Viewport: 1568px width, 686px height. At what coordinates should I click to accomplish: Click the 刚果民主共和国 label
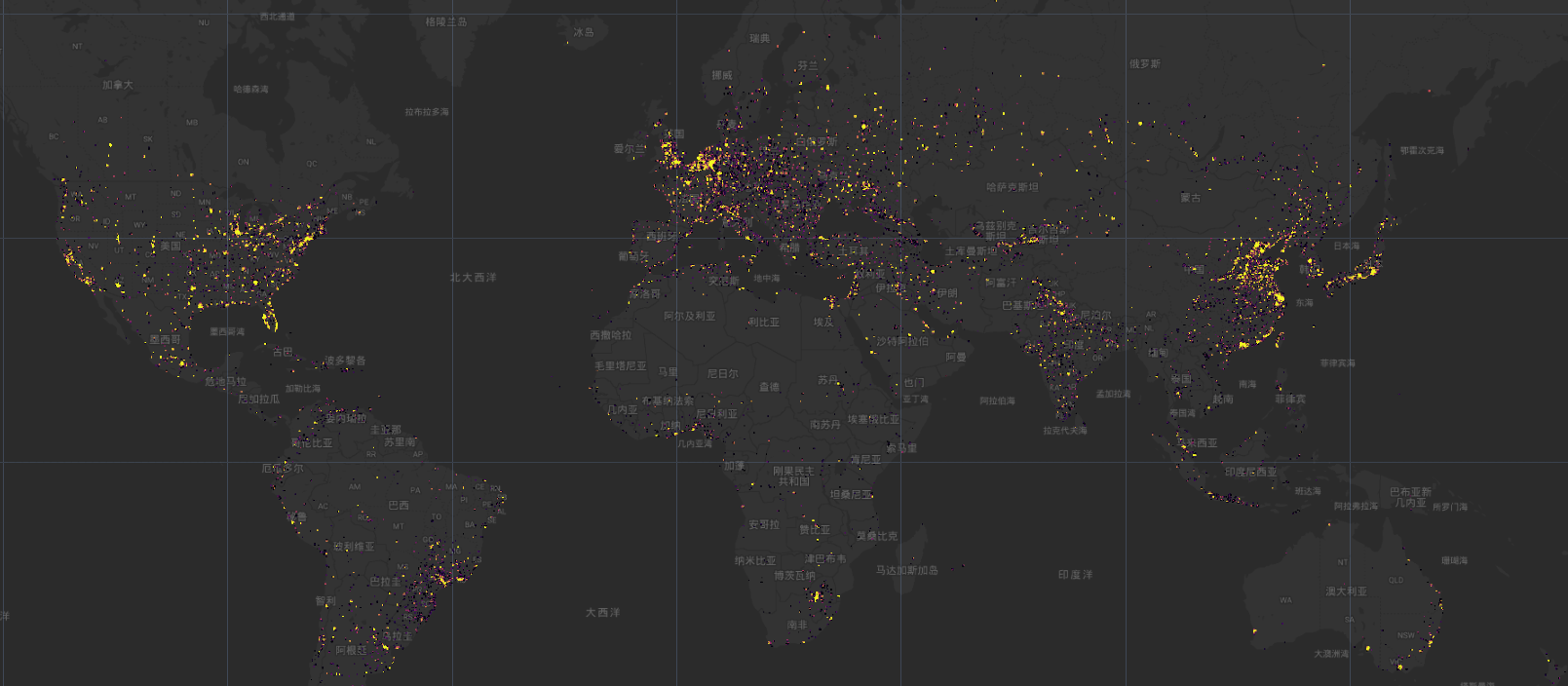coord(794,476)
